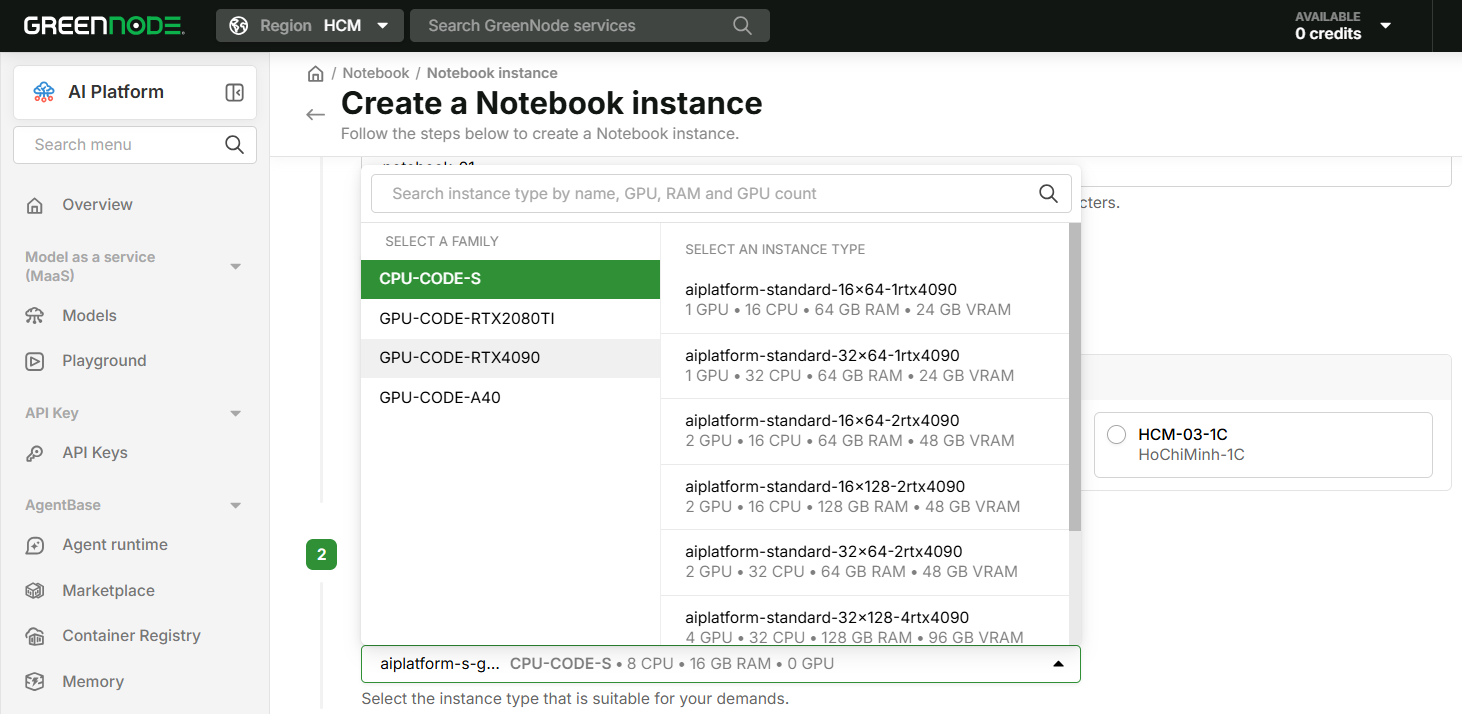
Task: Collapse the AgentBase section
Action: click(x=236, y=505)
